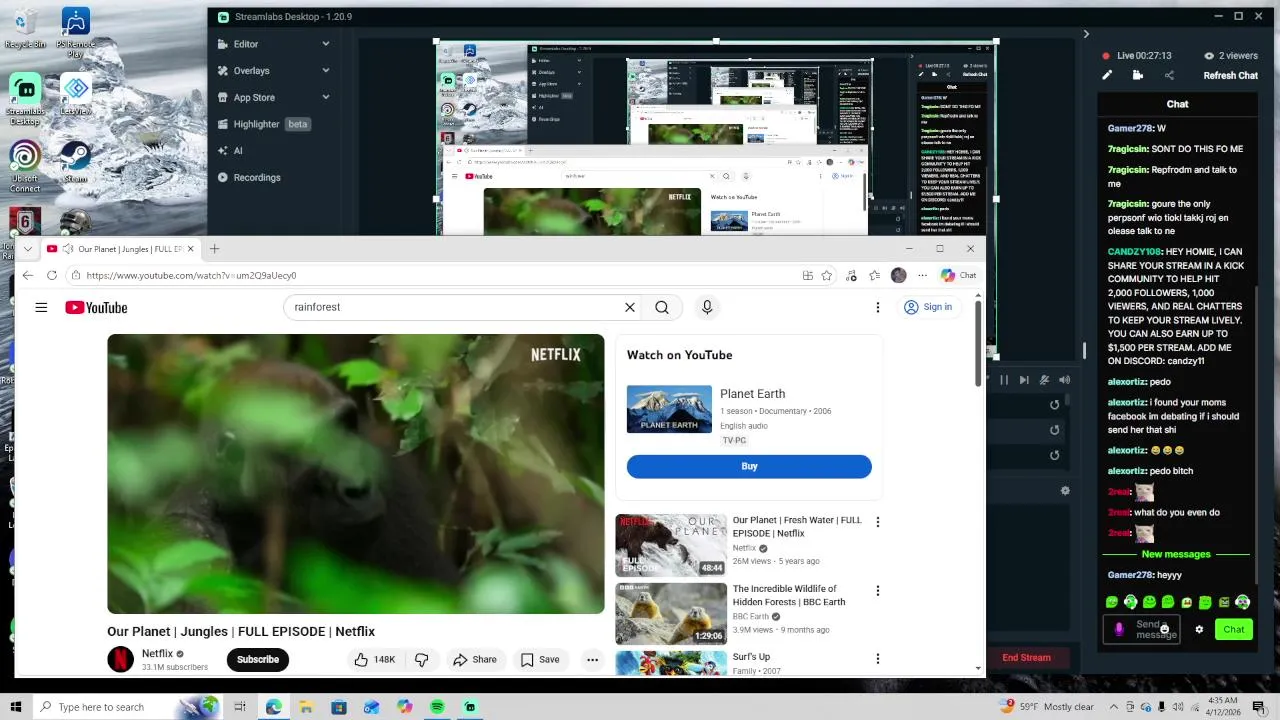
Task: Click the browser address bar URL
Action: tap(191, 275)
